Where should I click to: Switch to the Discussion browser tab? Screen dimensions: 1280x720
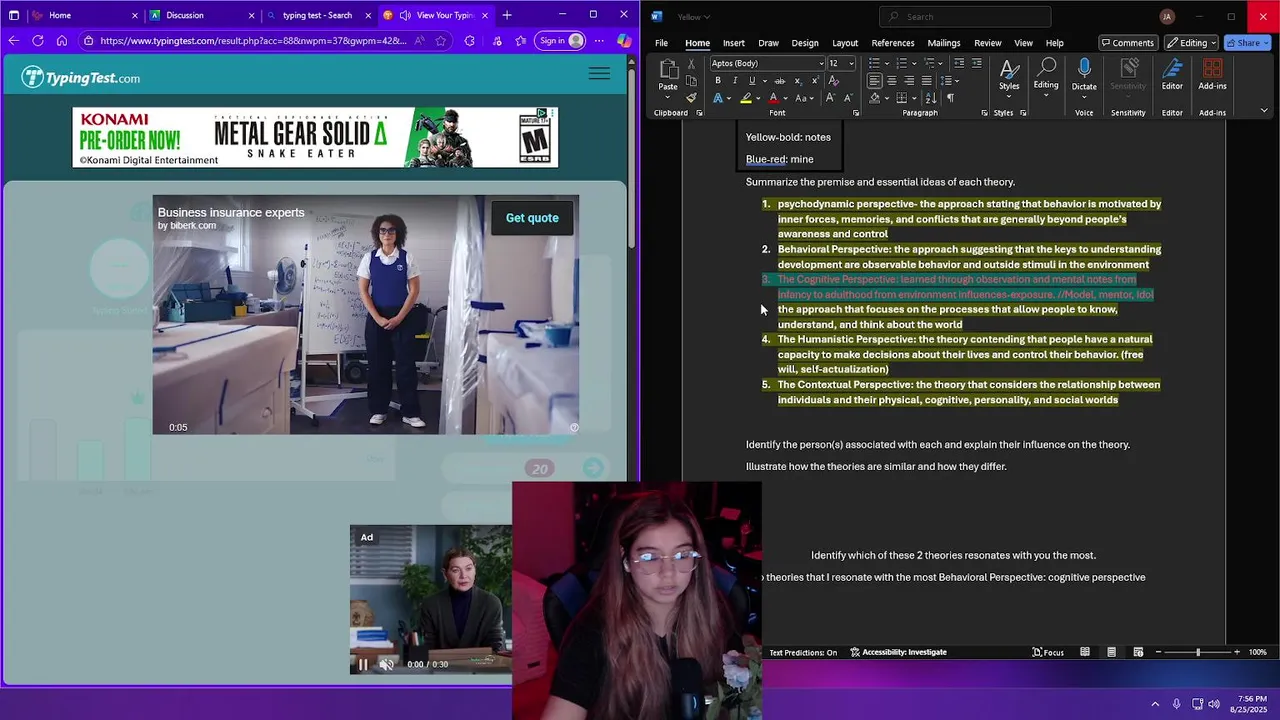(200, 15)
